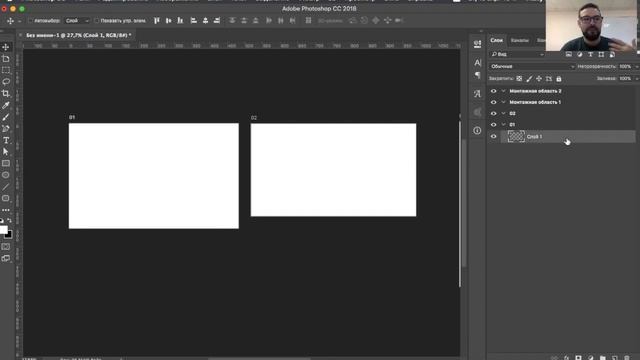
Task: Toggle Quick Mask mode
Action: (6, 247)
